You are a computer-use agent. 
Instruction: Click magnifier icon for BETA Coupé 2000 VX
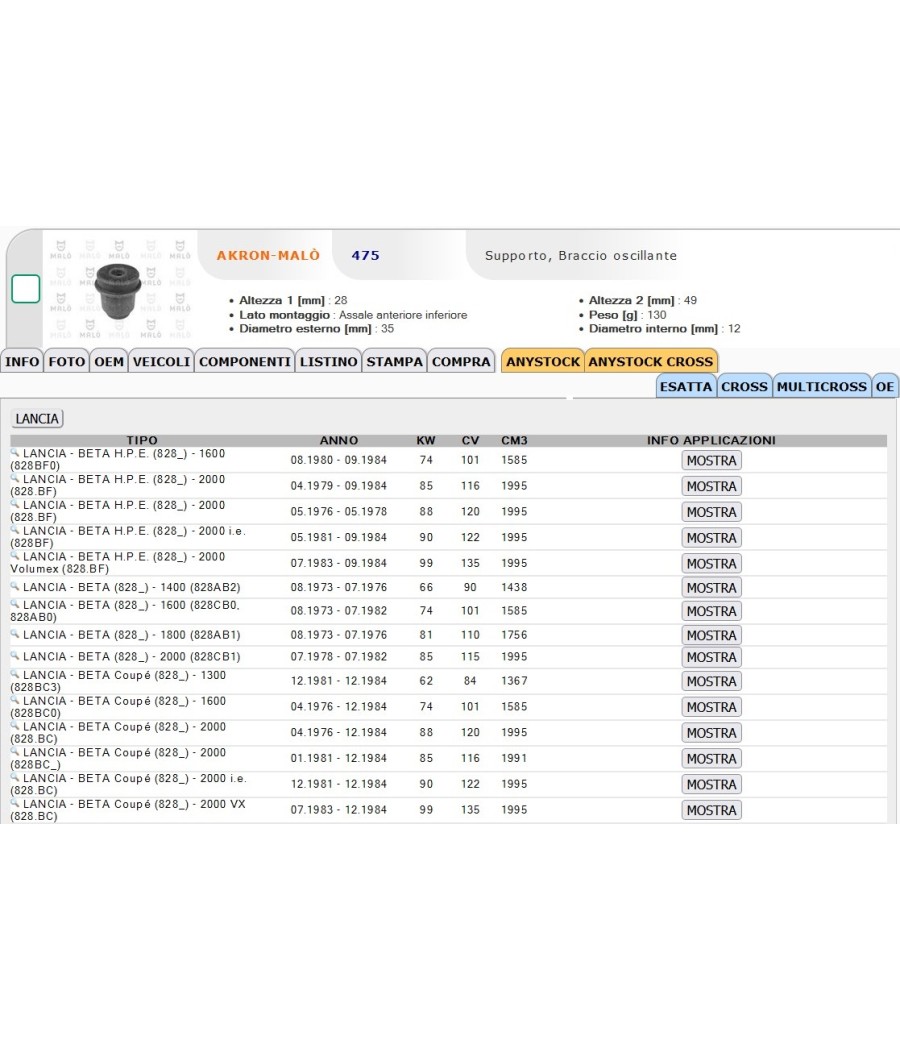[15, 803]
